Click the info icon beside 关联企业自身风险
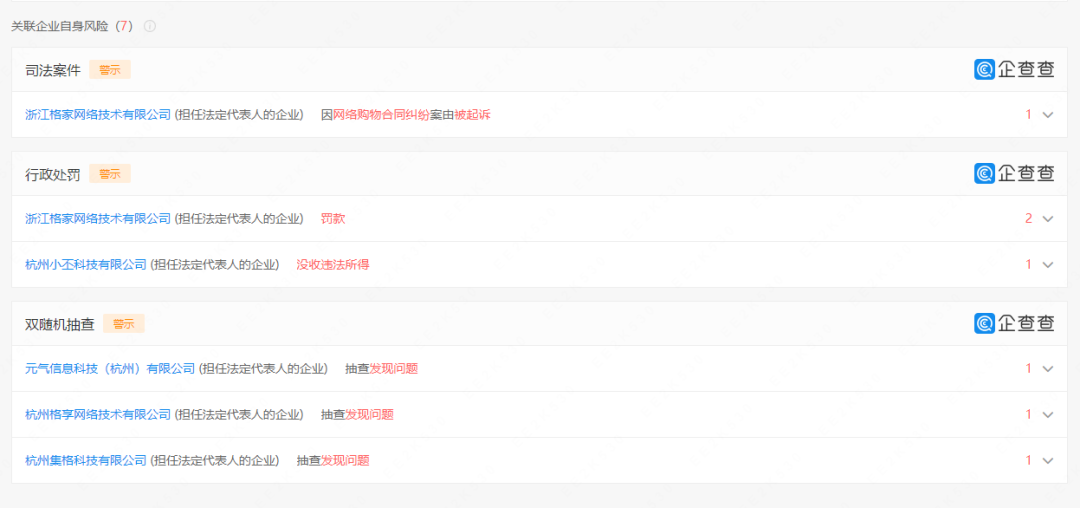1080x508 pixels. click(x=149, y=26)
